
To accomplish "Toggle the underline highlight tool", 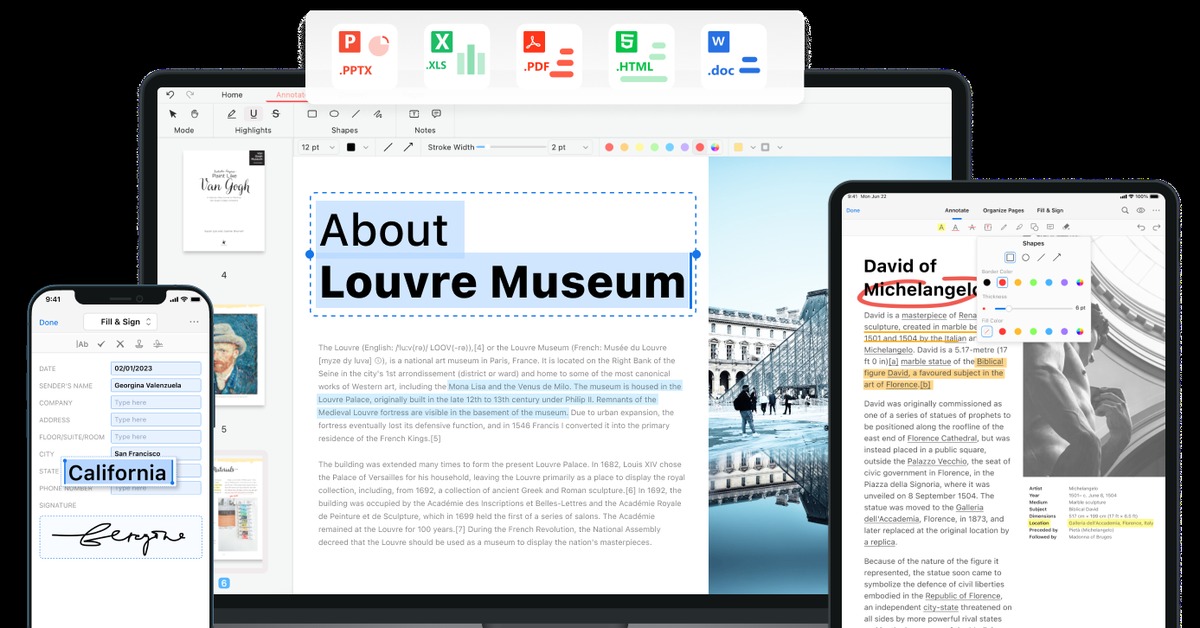I will pyautogui.click(x=254, y=114).
